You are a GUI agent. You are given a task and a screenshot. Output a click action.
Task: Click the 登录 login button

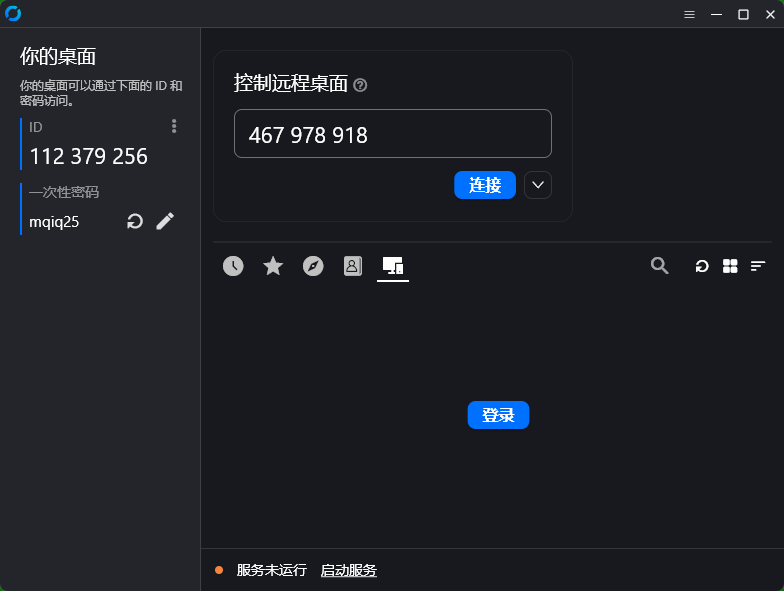click(498, 415)
